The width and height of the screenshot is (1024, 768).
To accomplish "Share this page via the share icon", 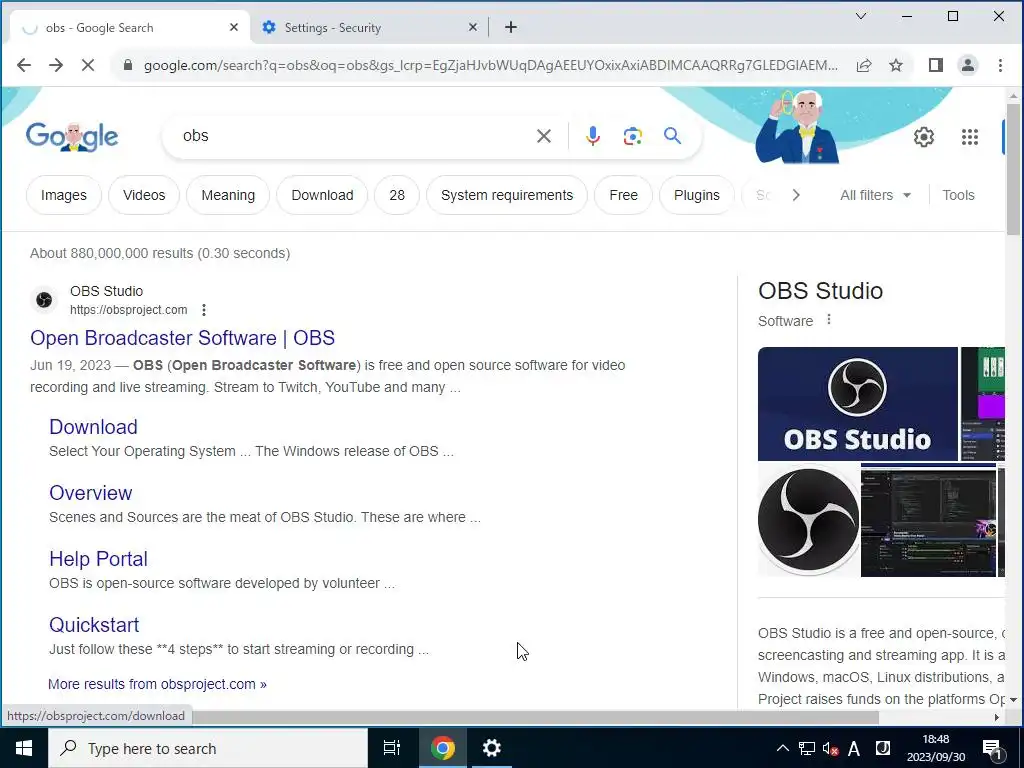I will 864,65.
